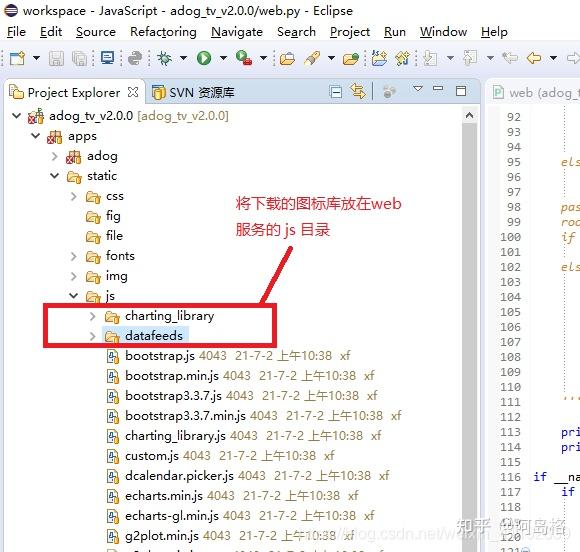
Task: Click the green Run button
Action: pyautogui.click(x=204, y=58)
